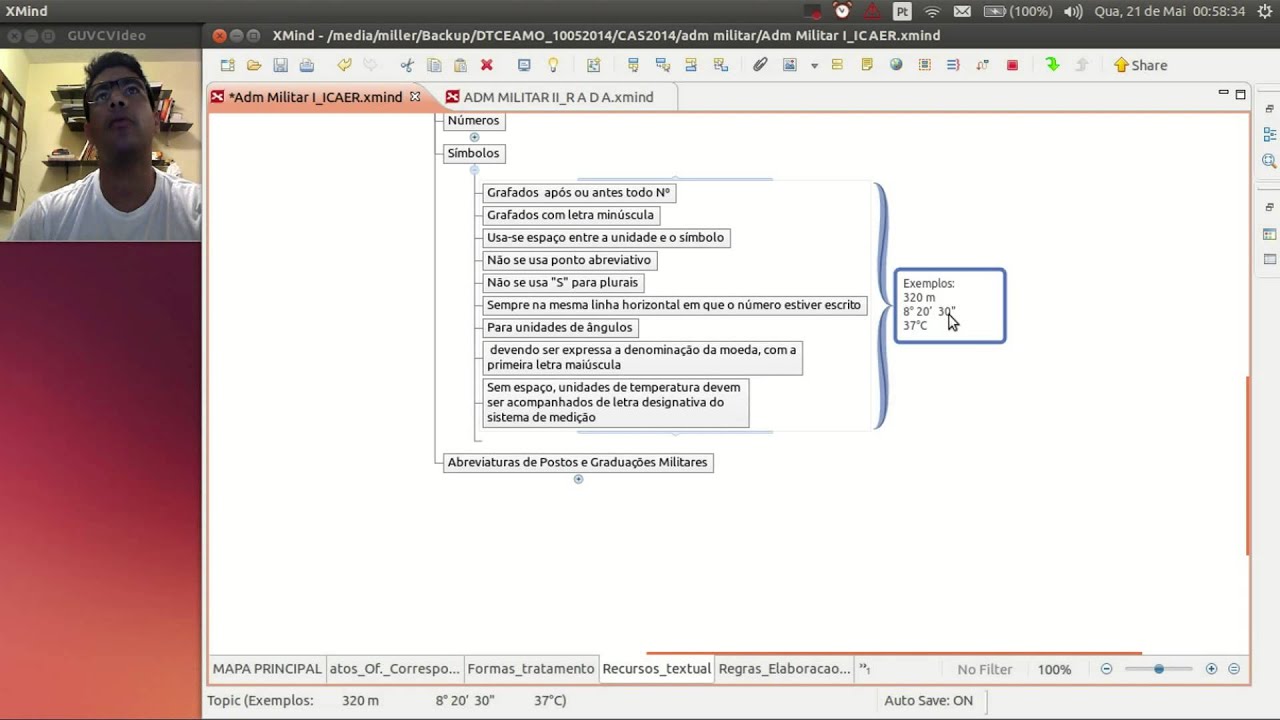Switch to Adm Militar I_ICAER.xmind tab
This screenshot has height=720, width=1280.
pos(315,97)
